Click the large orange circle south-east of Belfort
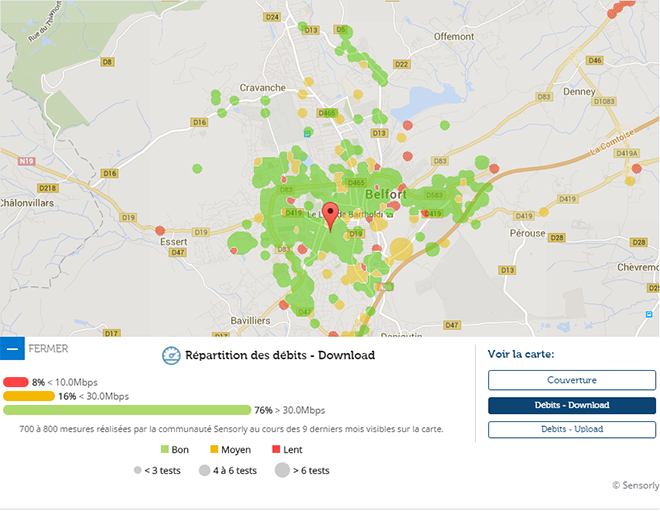The image size is (660, 511). pos(402,249)
